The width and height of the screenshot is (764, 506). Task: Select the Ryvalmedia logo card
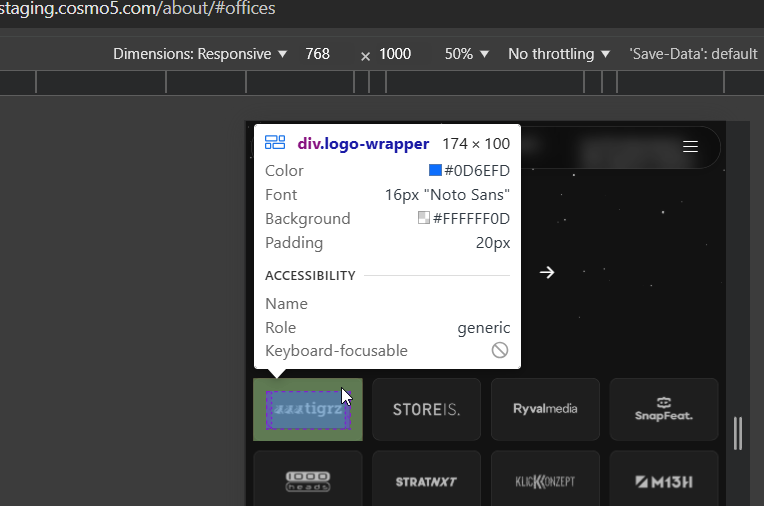pyautogui.click(x=545, y=409)
